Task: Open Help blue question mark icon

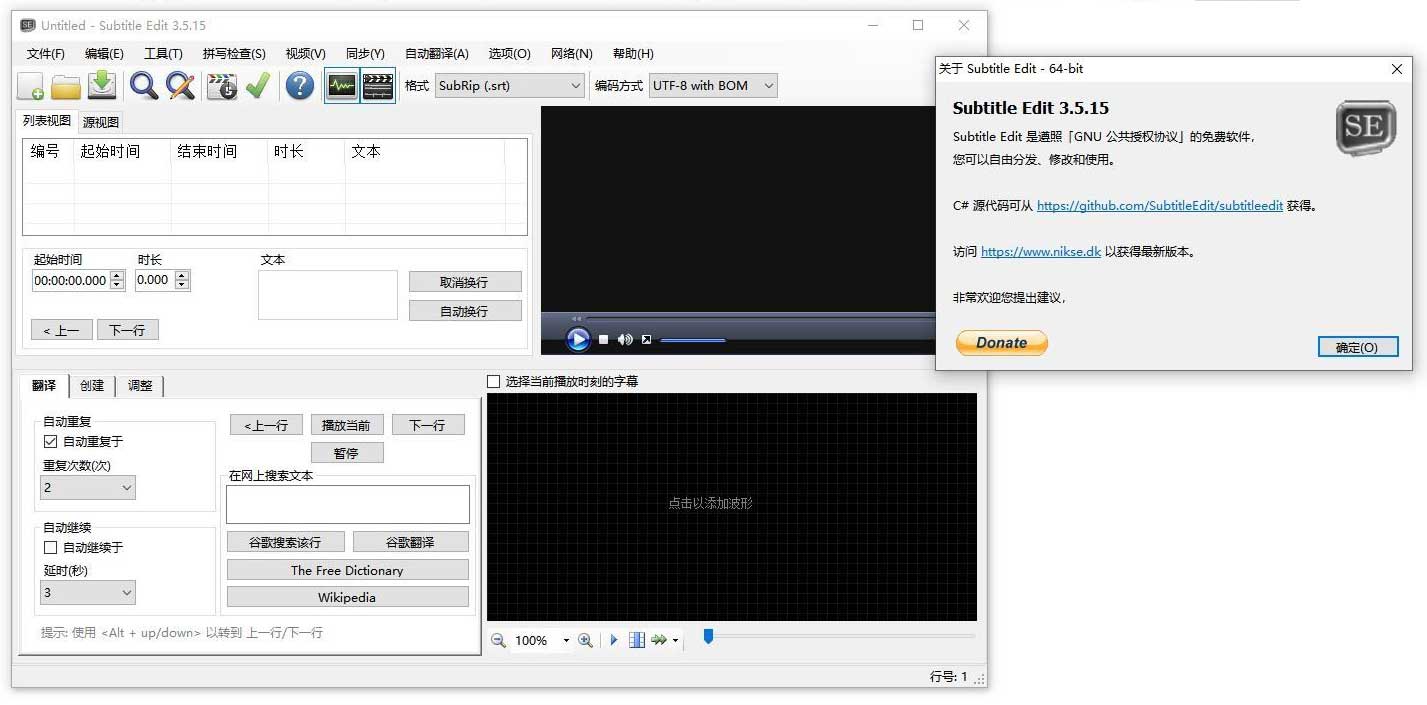Action: click(300, 86)
